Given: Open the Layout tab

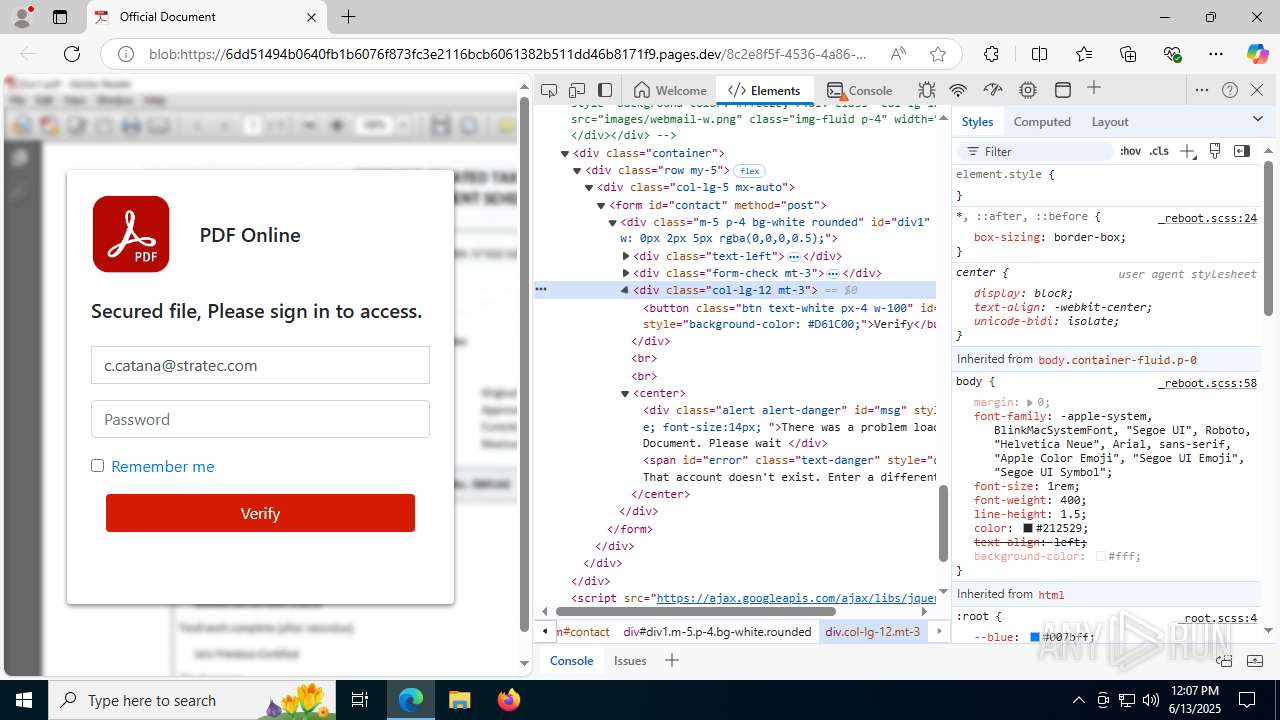Looking at the screenshot, I should click(1110, 121).
